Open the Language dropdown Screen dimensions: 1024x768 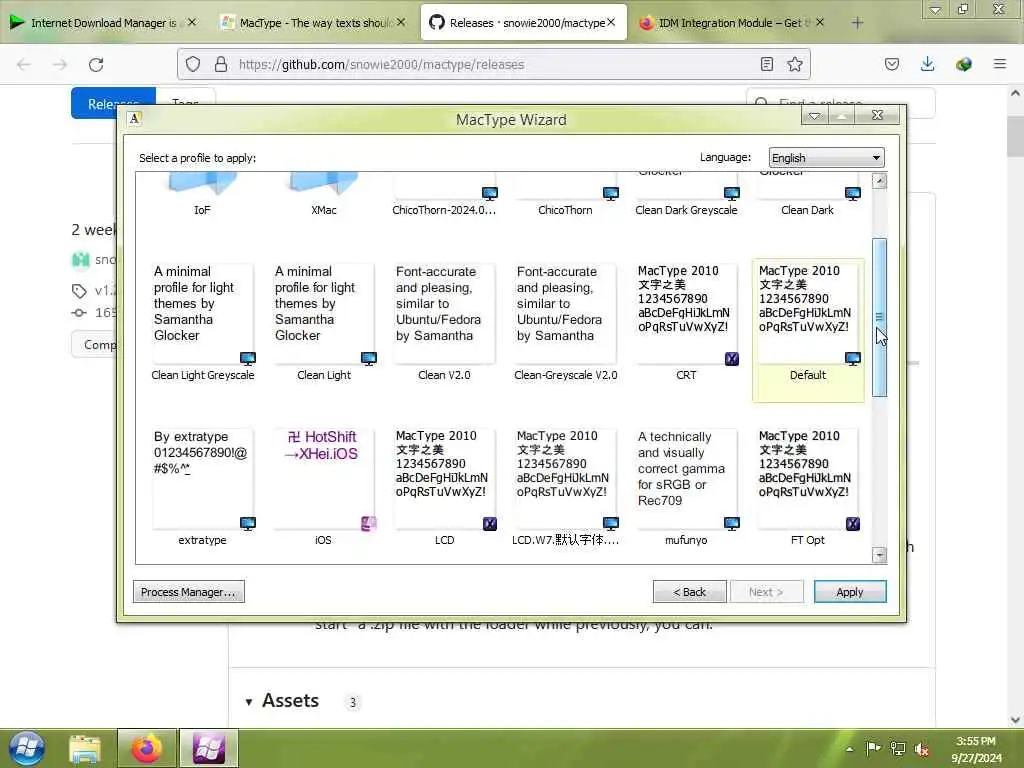click(826, 158)
